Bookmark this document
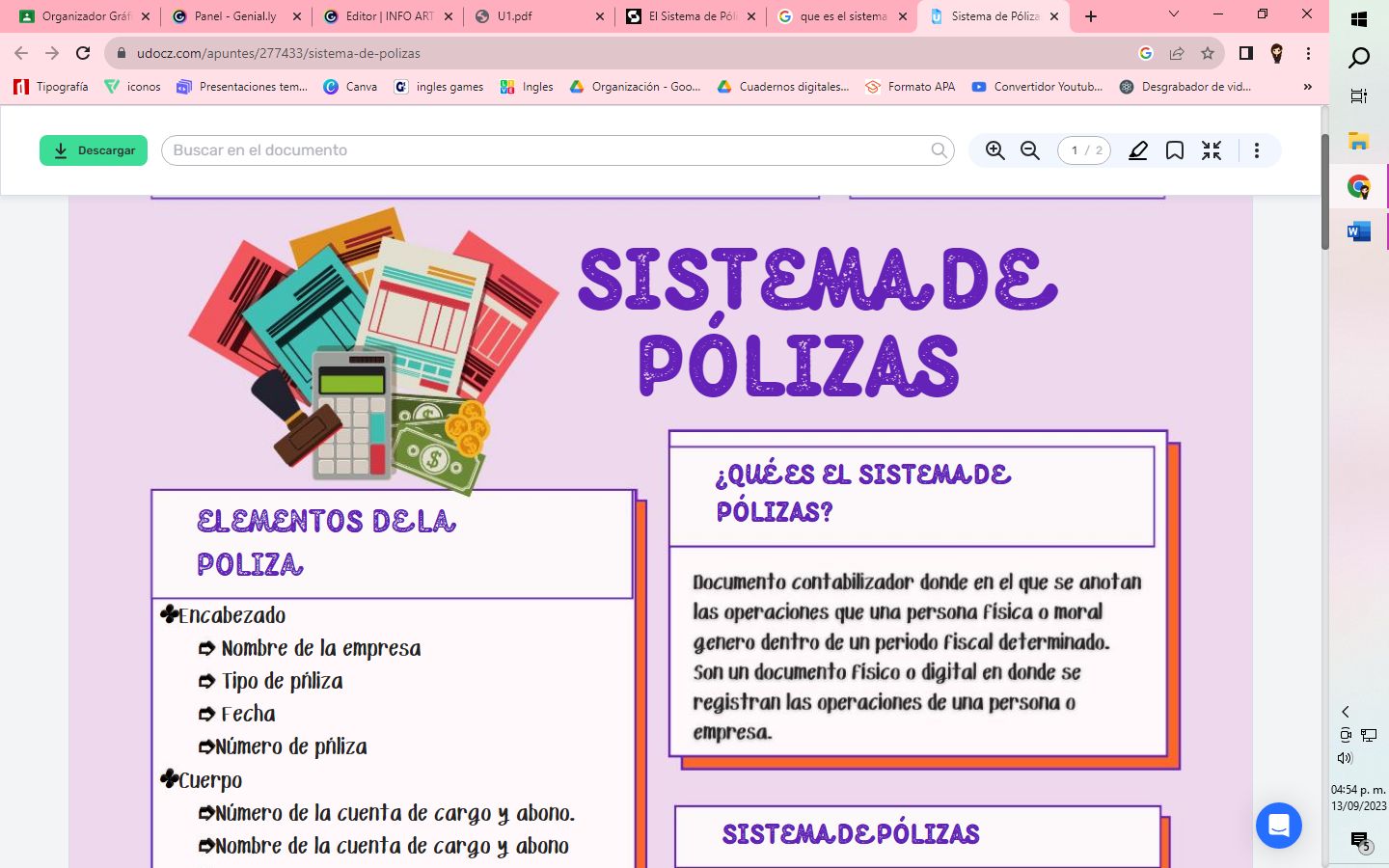1389x868 pixels. [1175, 150]
